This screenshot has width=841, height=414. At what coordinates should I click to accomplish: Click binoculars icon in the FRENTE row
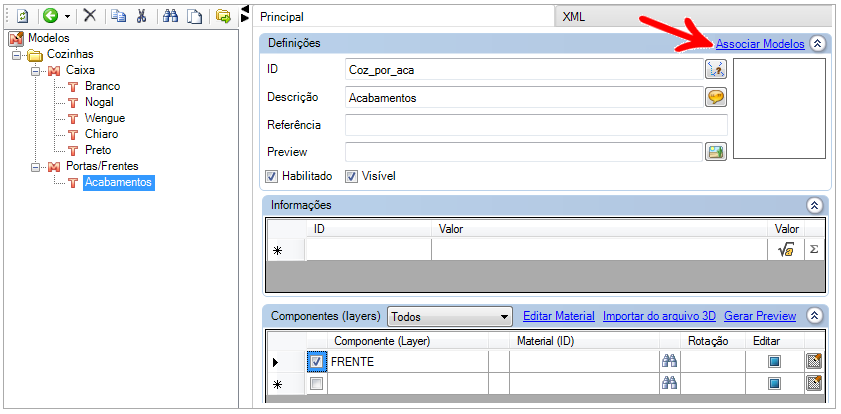[669, 361]
